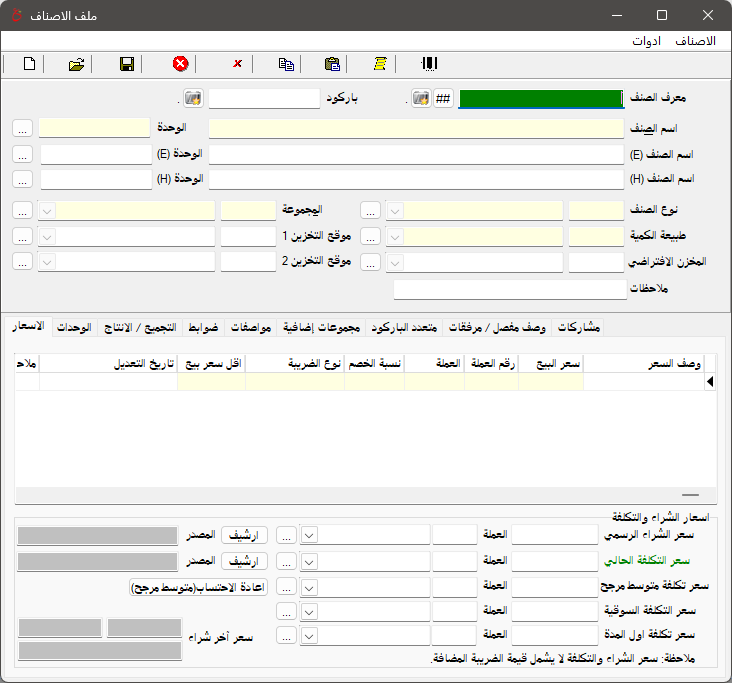
Task: Click the اسم الصنف input field
Action: click(416, 128)
